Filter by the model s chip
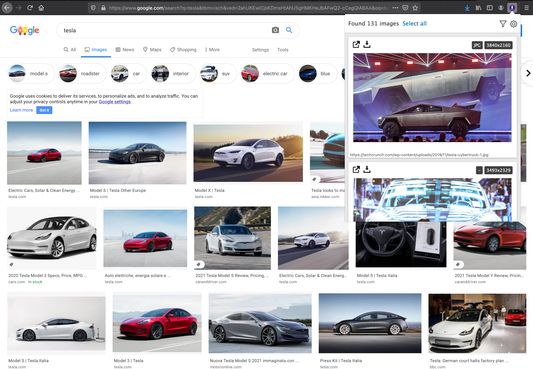 tap(30, 73)
